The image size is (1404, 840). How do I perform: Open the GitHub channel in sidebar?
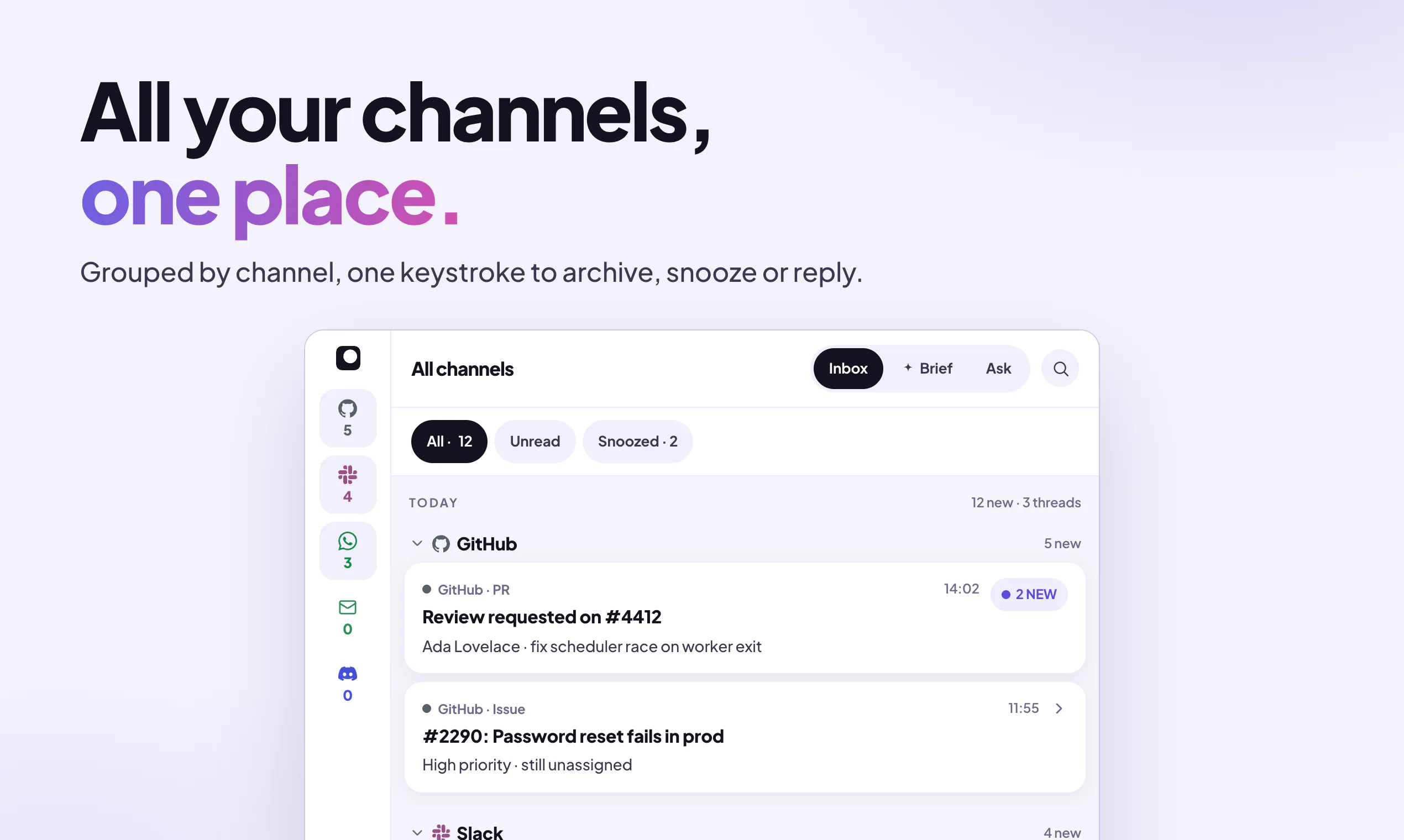pos(348,418)
